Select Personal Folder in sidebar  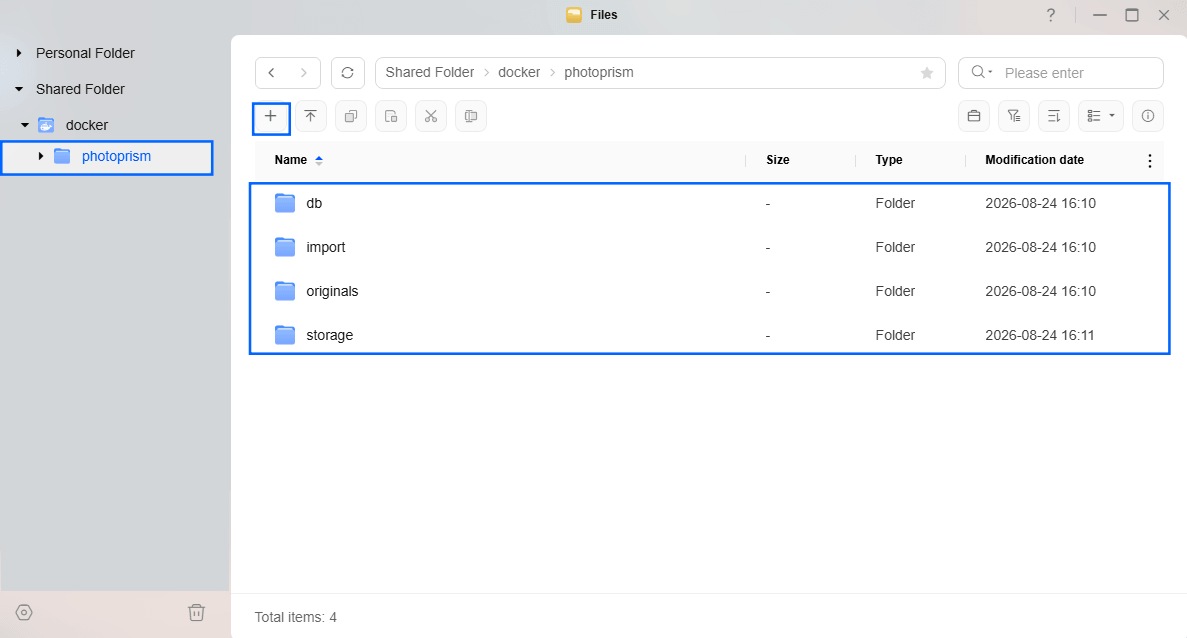[x=86, y=53]
